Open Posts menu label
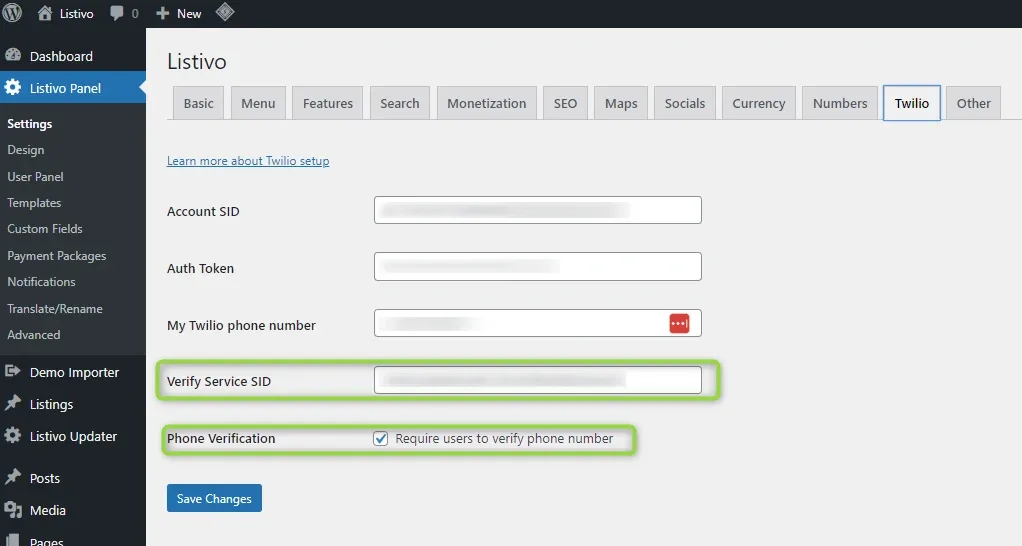1022x546 pixels. click(45, 478)
